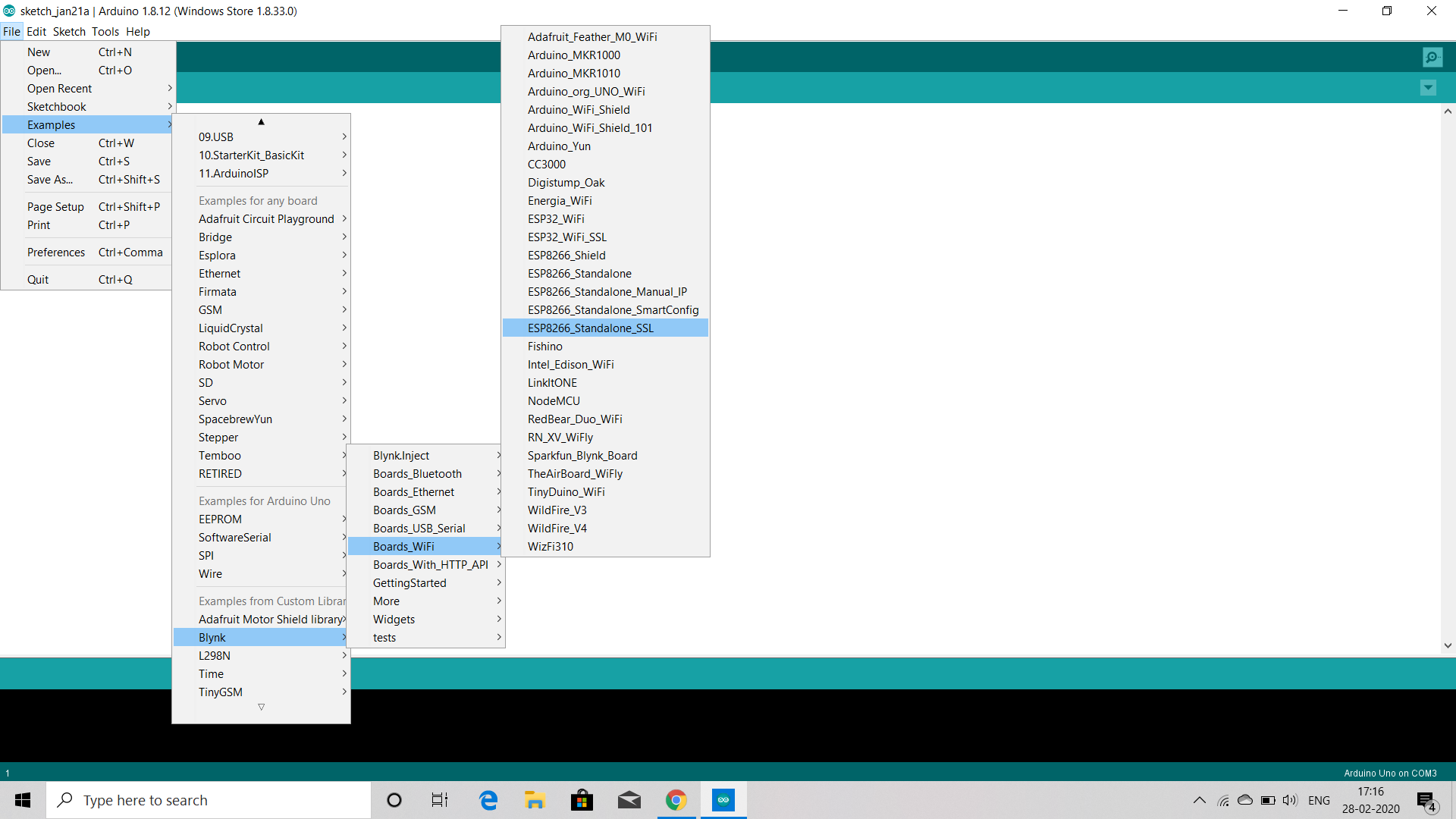Open the Serial Monitor magnifier icon
Image resolution: width=1456 pixels, height=819 pixels.
(1432, 57)
